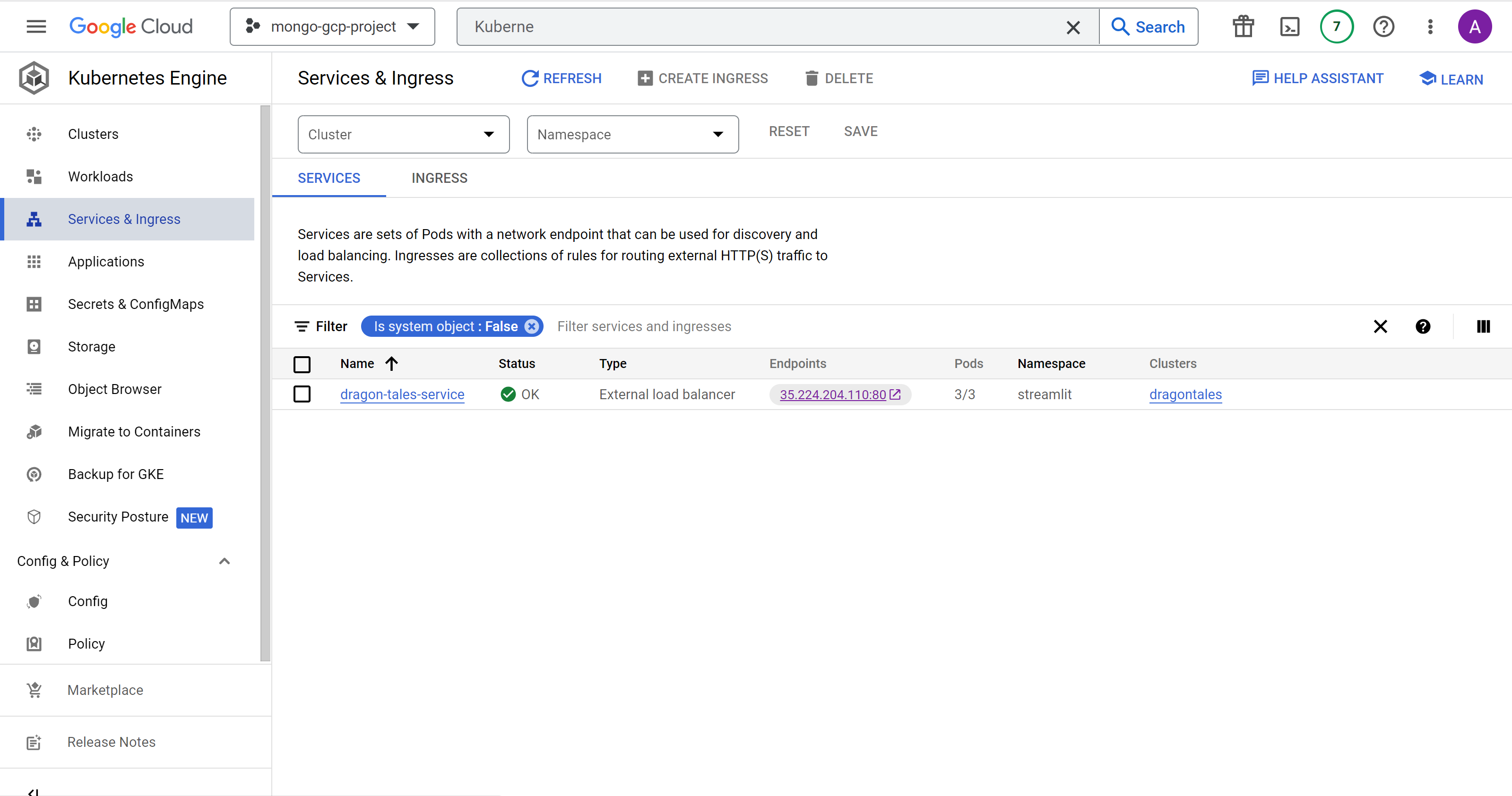The width and height of the screenshot is (1512, 796).
Task: Collapse the Config & Policy section
Action: pyautogui.click(x=224, y=561)
